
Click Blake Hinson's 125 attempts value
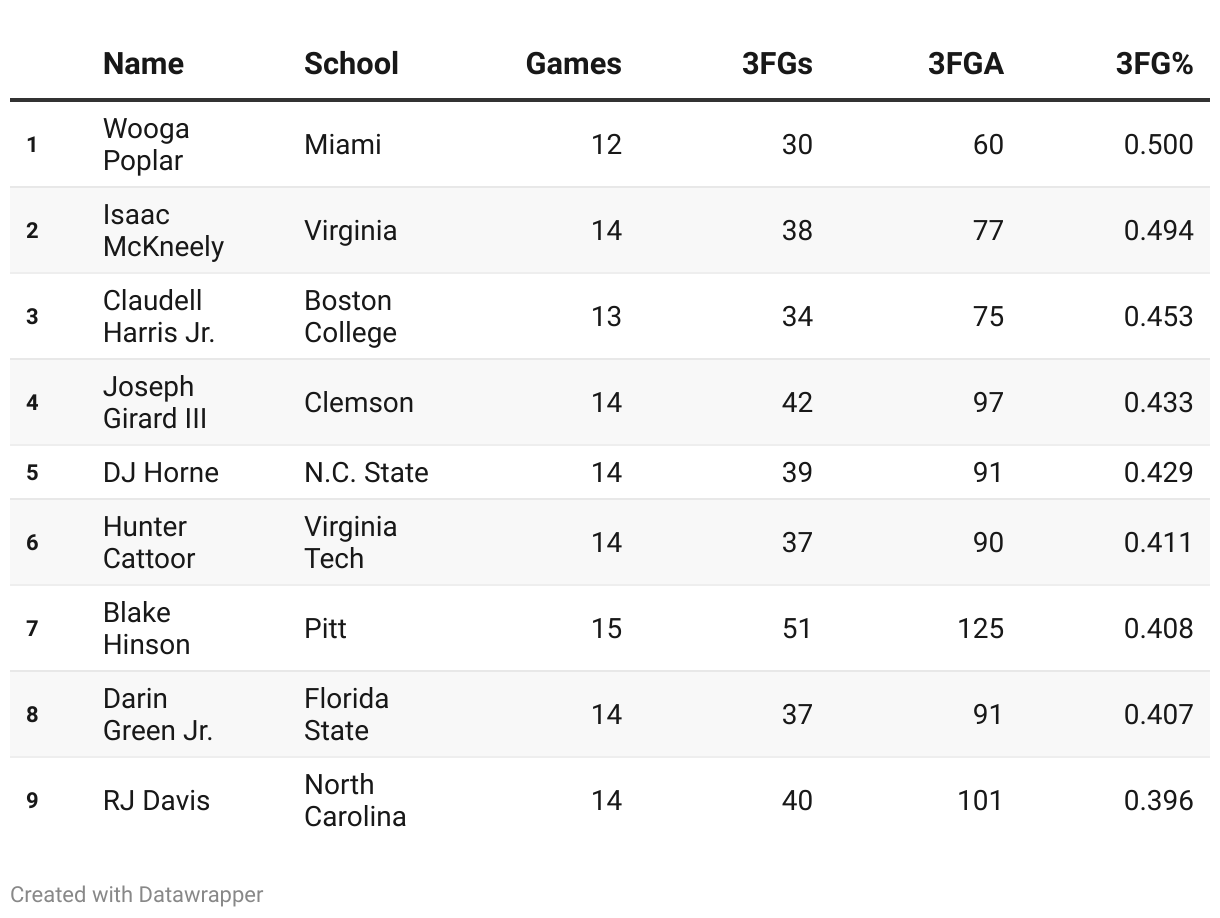pos(979,628)
